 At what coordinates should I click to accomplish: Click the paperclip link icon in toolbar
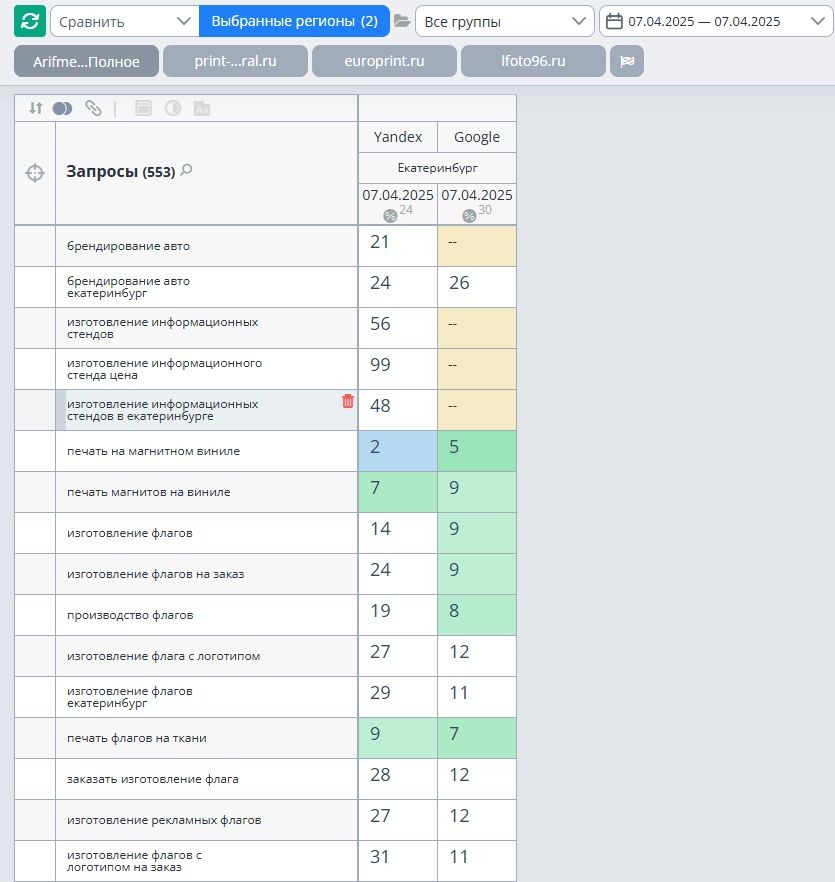93,108
